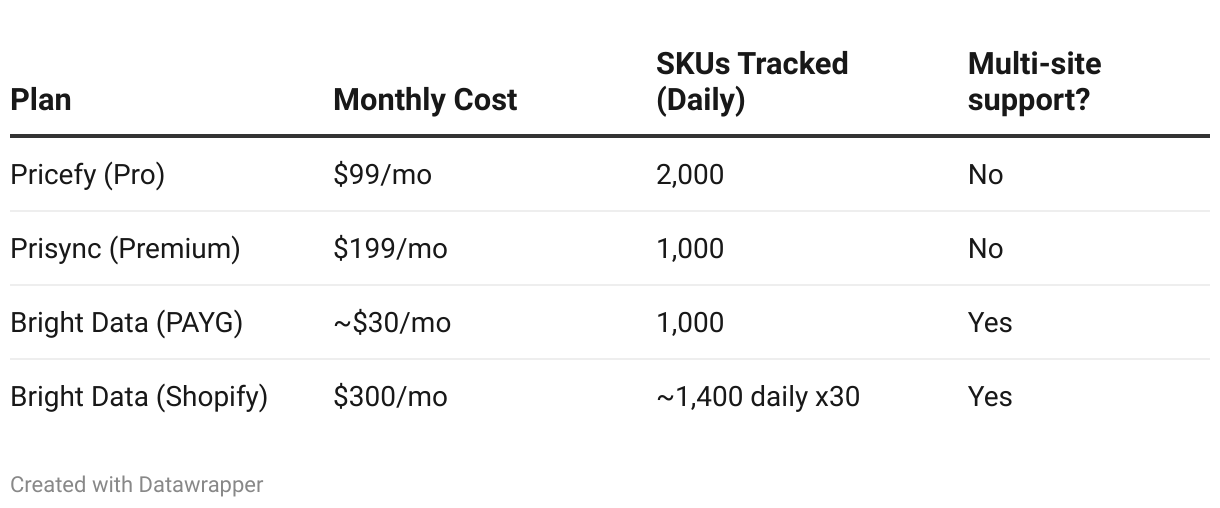1220x508 pixels.
Task: Click the $99/mo cost cell
Action: pos(383,175)
